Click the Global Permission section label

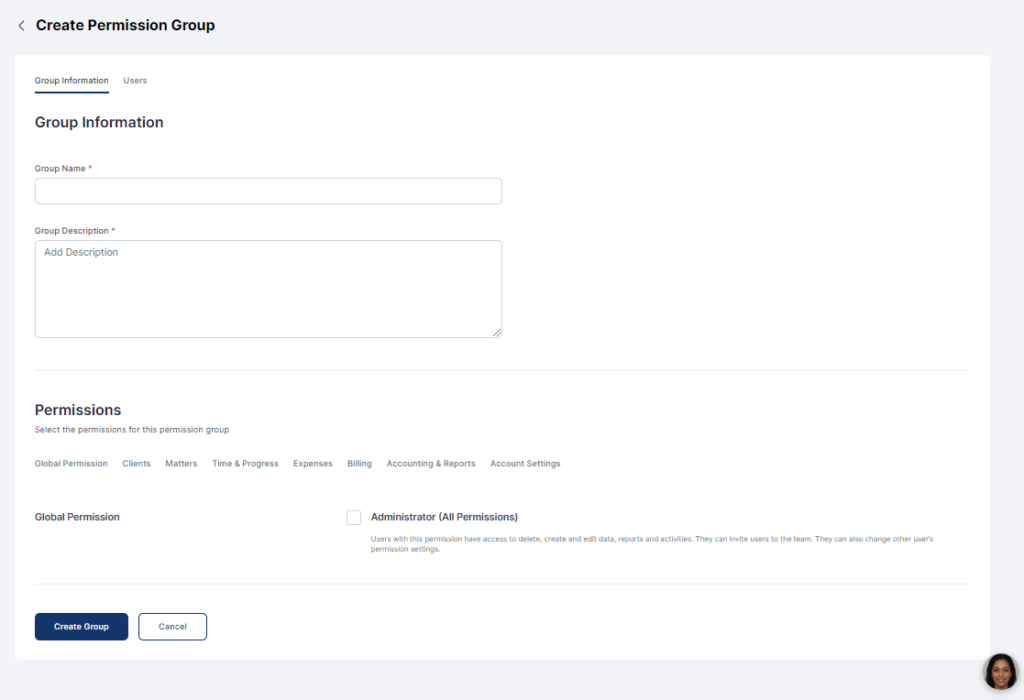(77, 517)
